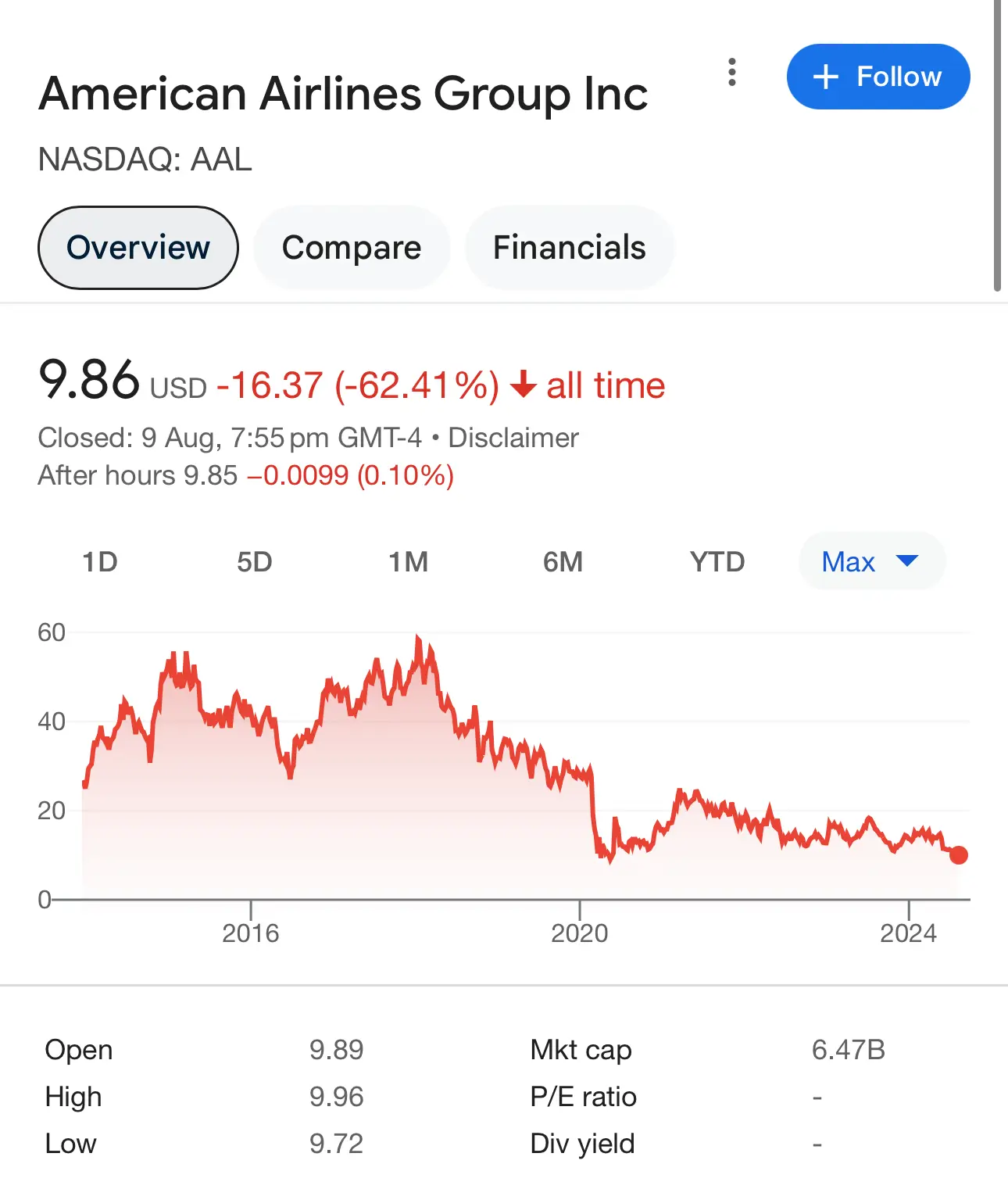Image resolution: width=1008 pixels, height=1189 pixels.
Task: Switch to the Financials tab
Action: tap(569, 248)
